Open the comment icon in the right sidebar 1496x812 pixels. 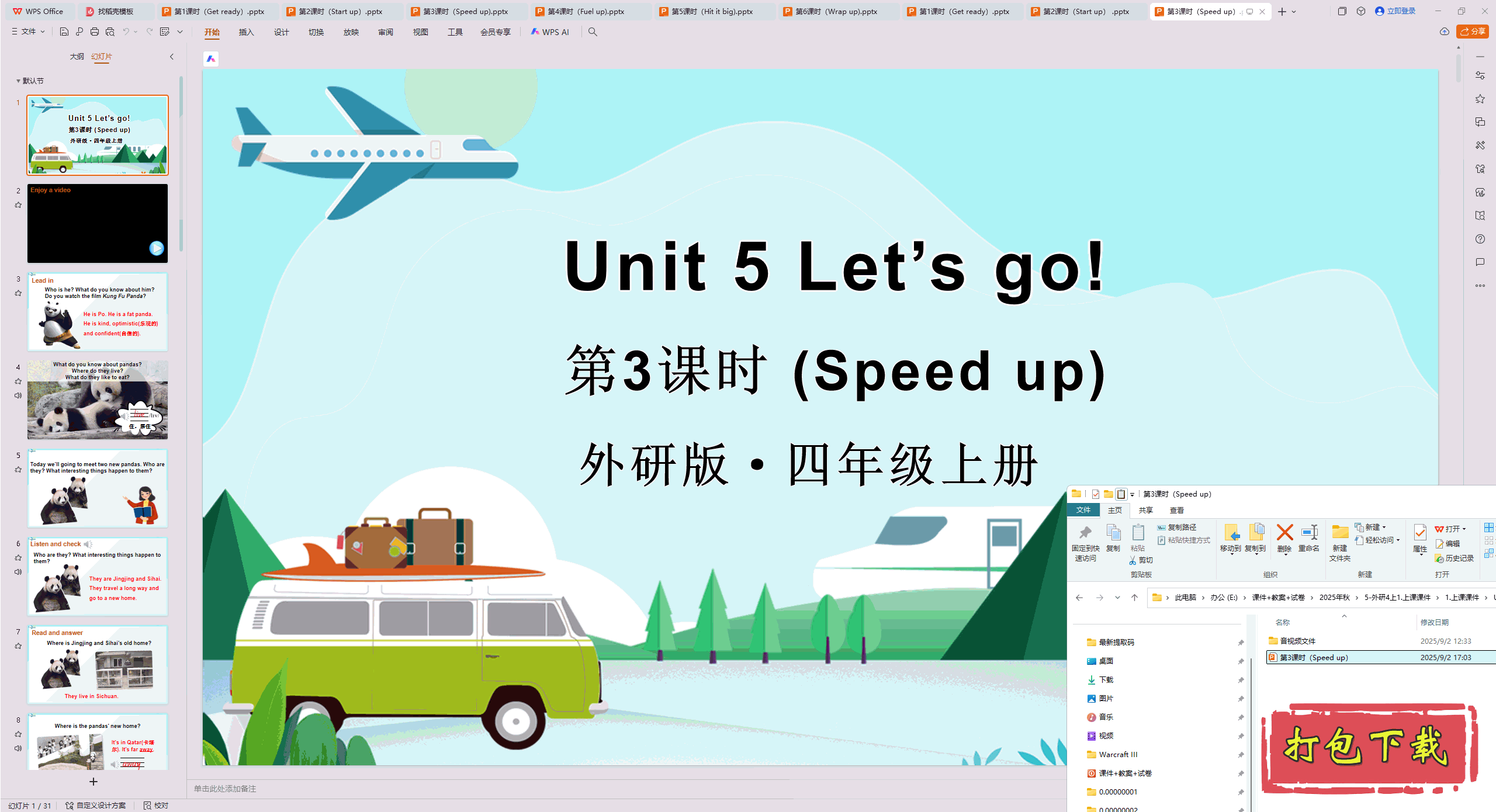[x=1480, y=262]
